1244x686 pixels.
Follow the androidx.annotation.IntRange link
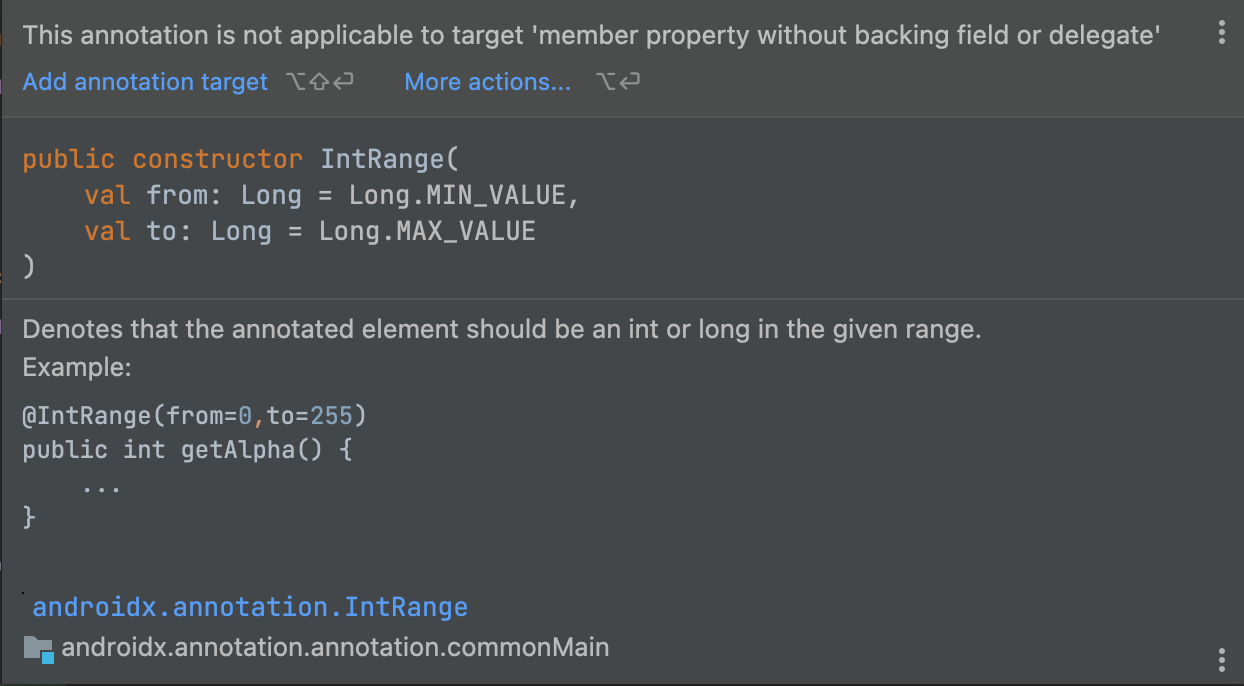[x=250, y=607]
